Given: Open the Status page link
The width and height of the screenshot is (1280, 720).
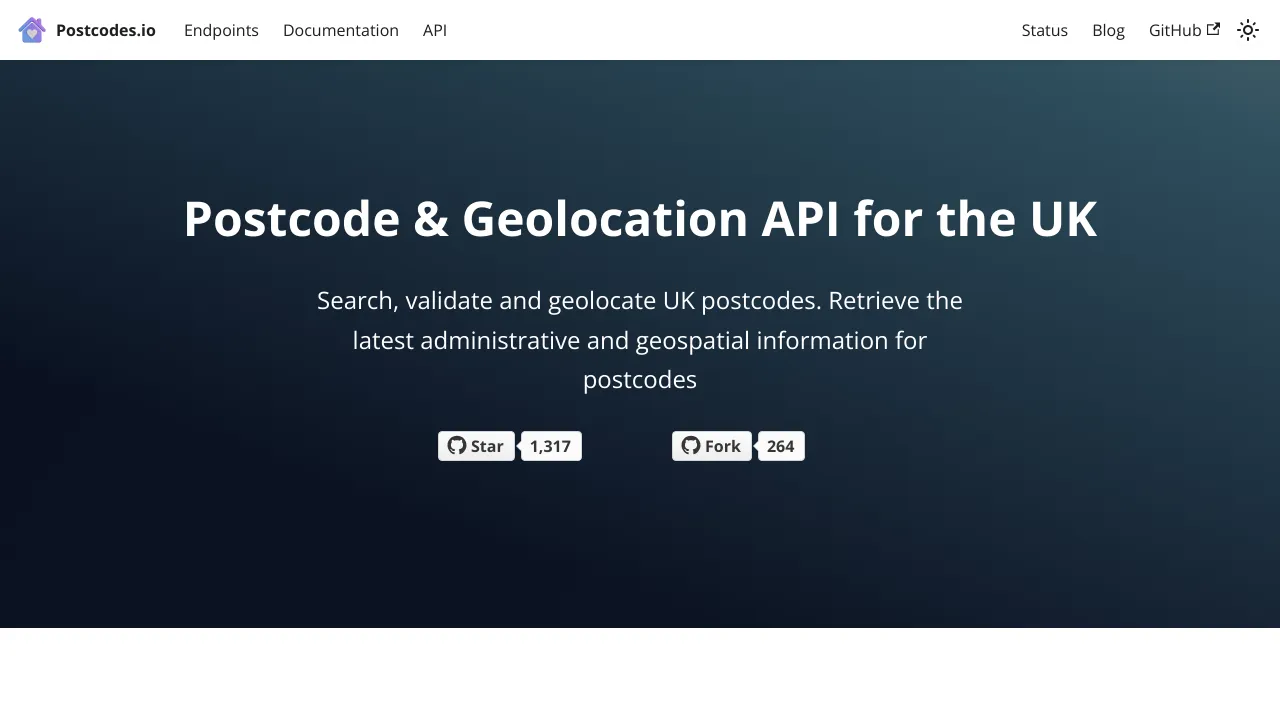Looking at the screenshot, I should click(x=1045, y=30).
